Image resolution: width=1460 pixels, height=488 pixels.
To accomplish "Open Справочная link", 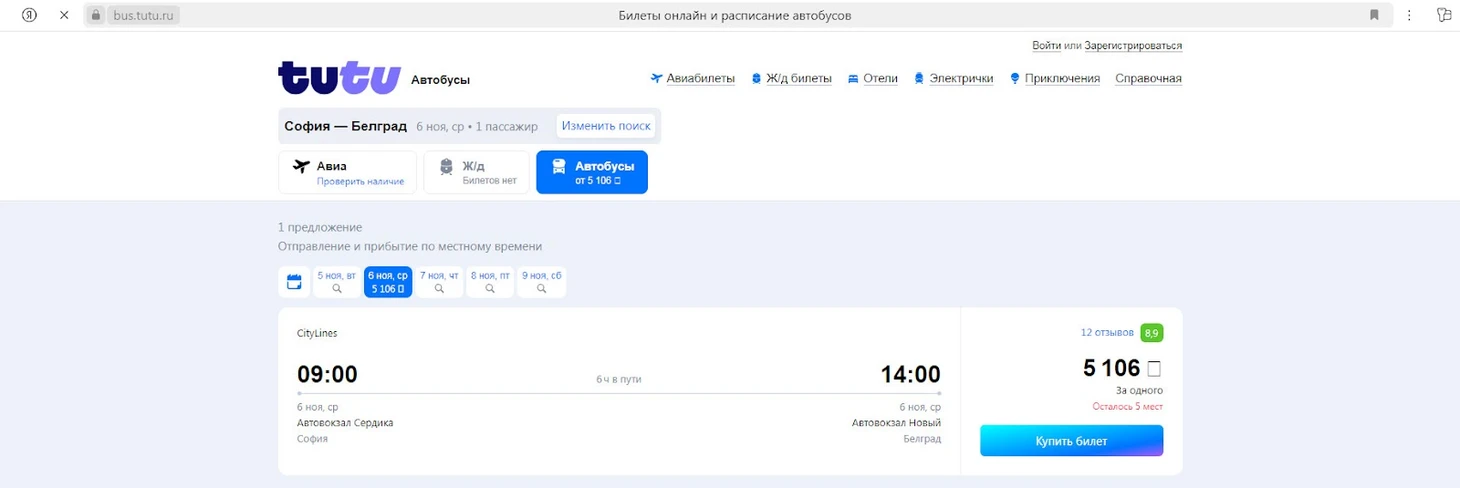I will 1149,79.
